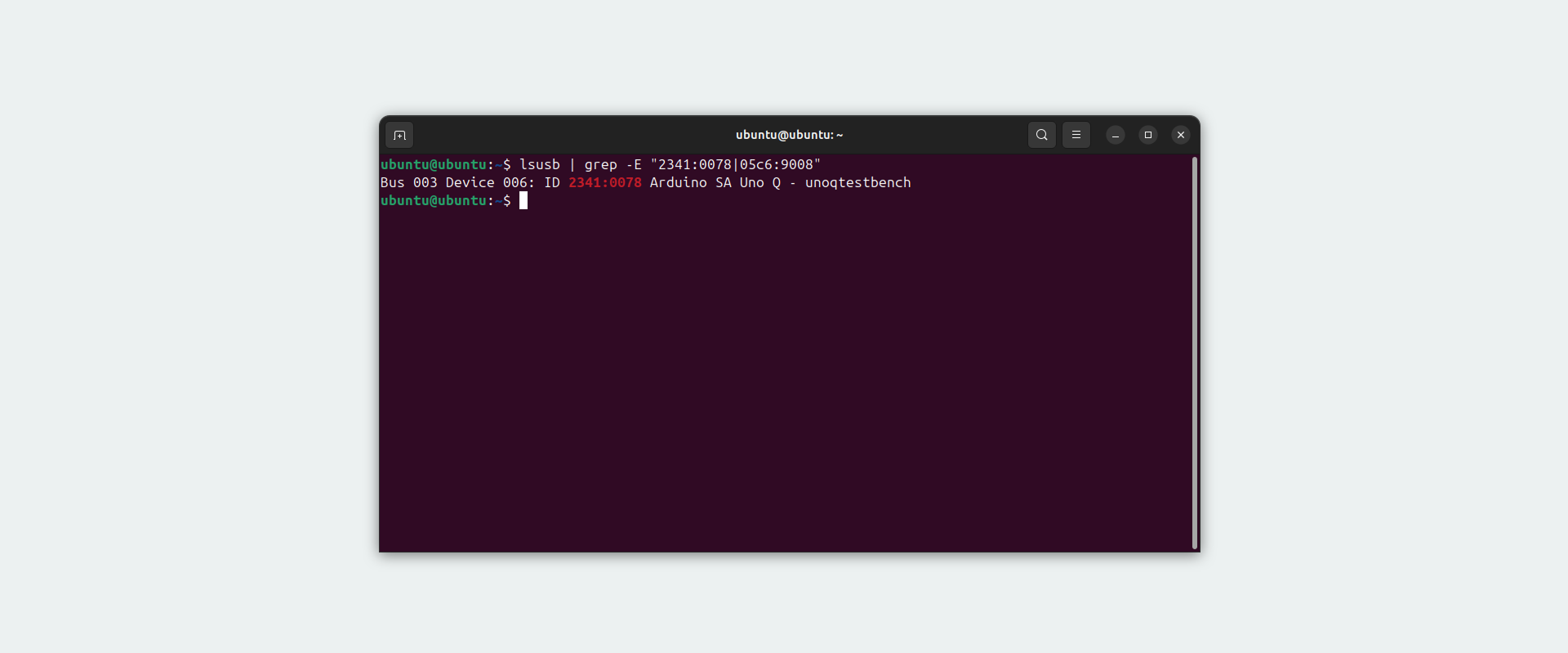Open the terminal hamburger menu
This screenshot has height=653, width=1568.
1076,135
